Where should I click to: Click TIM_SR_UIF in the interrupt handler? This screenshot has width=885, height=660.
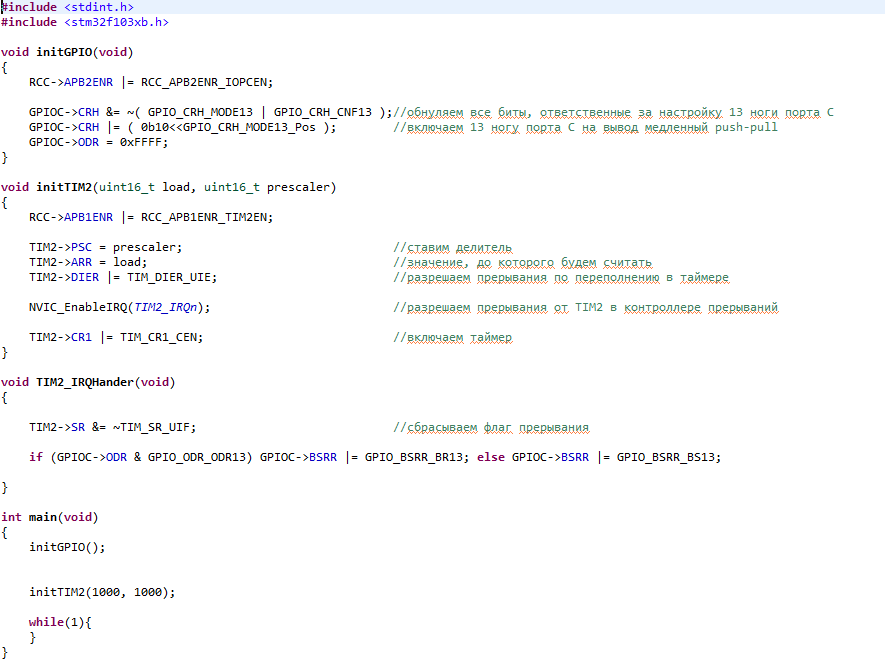point(154,427)
